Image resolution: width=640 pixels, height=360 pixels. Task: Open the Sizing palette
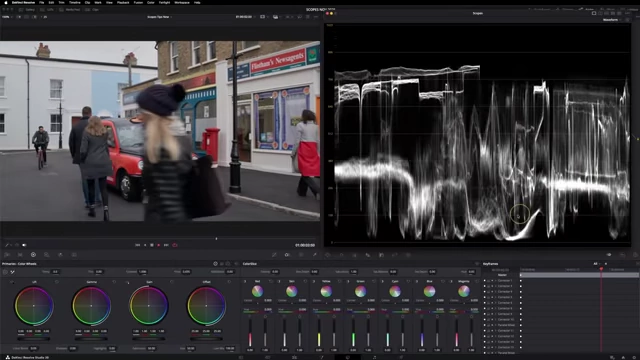(x=395, y=255)
